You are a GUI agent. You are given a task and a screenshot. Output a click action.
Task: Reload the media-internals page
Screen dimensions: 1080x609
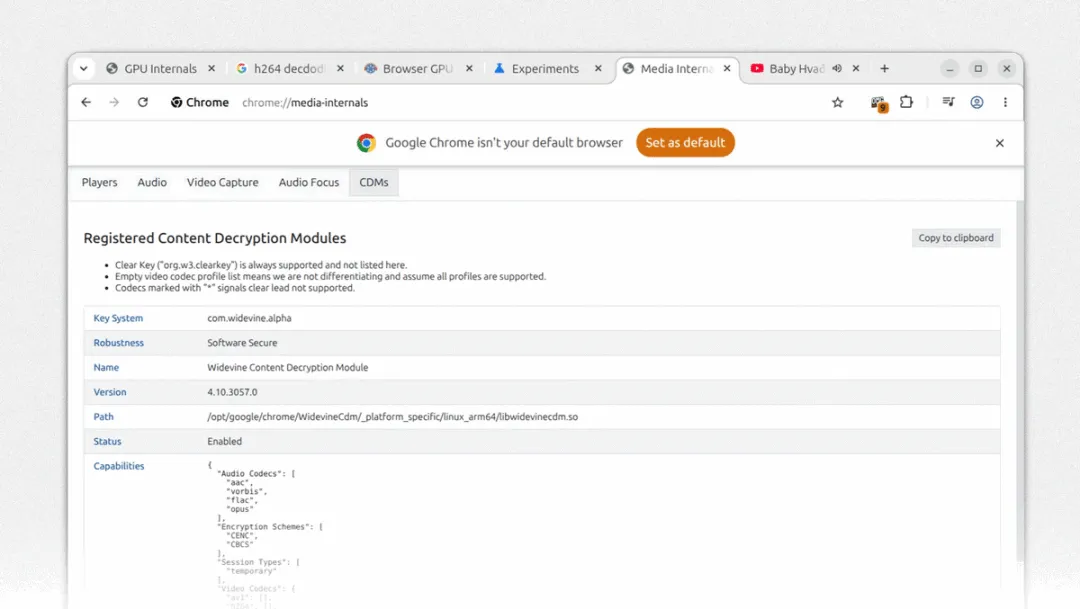(143, 103)
